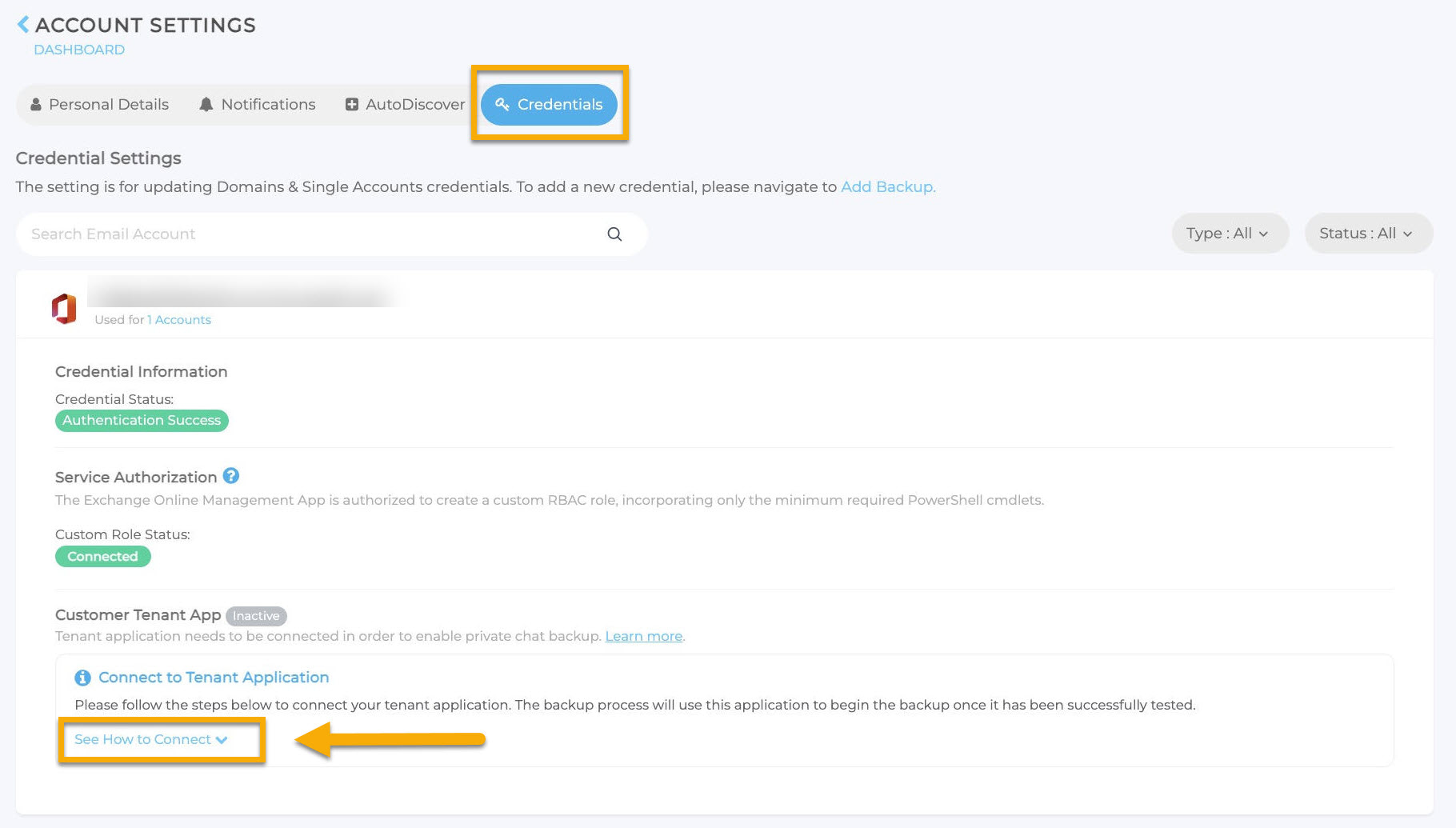Open the Learn more link
1456x828 pixels.
click(x=643, y=637)
